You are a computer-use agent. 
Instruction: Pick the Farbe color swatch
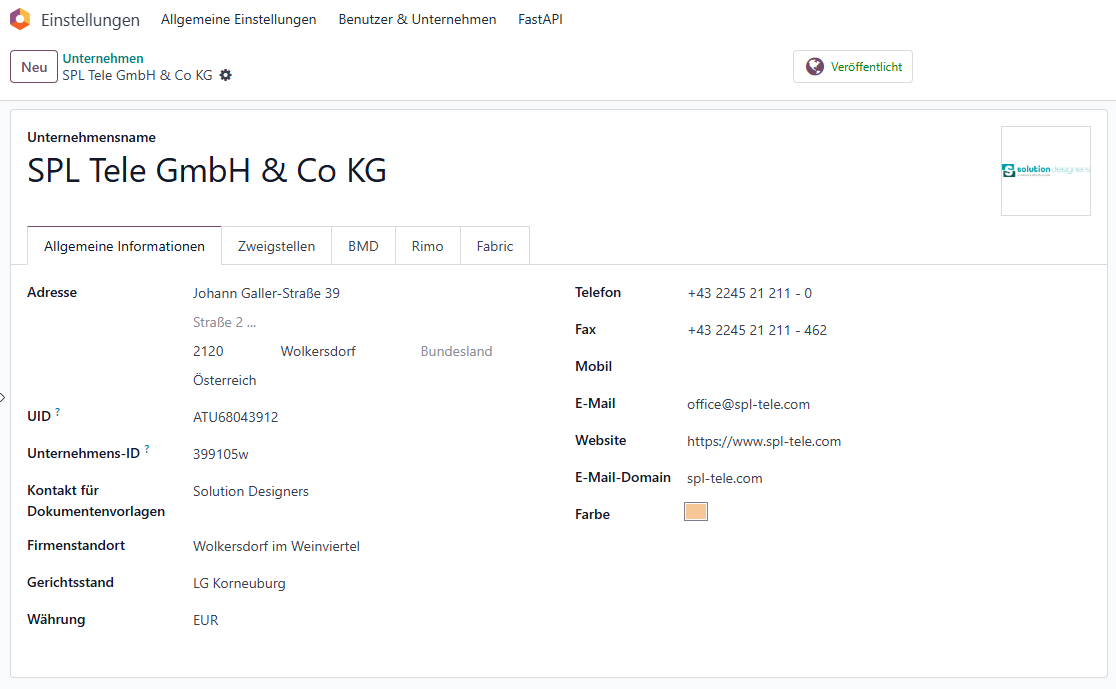(695, 512)
